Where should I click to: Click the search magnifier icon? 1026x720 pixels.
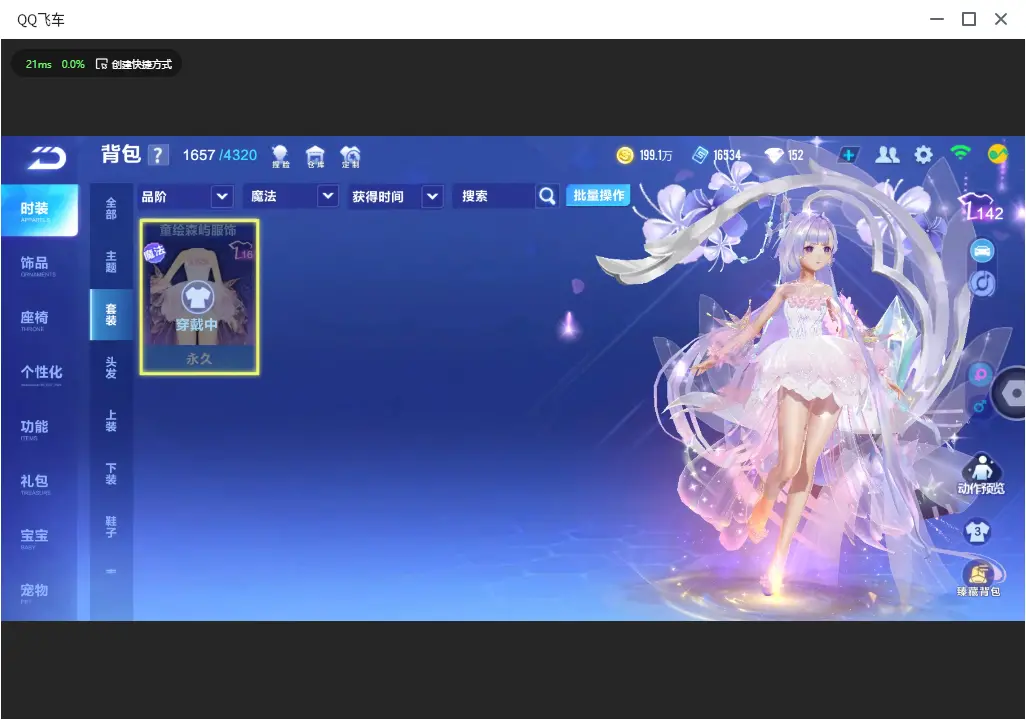click(x=547, y=196)
